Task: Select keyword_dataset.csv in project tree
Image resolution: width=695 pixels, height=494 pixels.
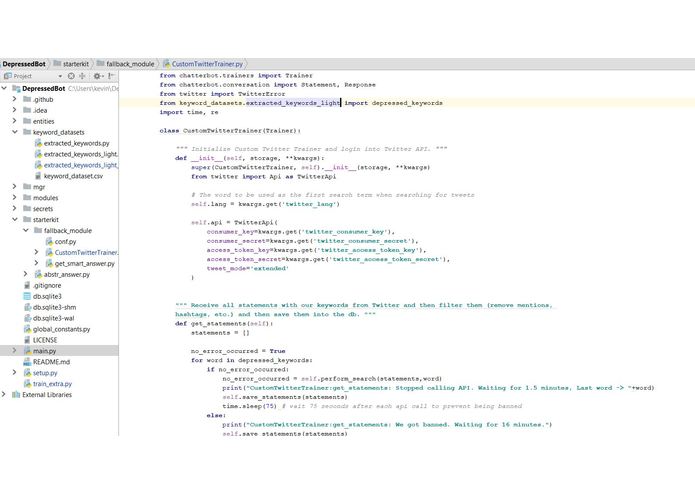Action: pyautogui.click(x=73, y=176)
